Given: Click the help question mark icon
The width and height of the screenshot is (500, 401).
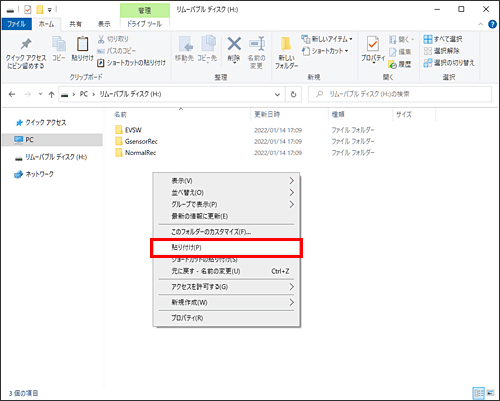Looking at the screenshot, I should click(492, 24).
